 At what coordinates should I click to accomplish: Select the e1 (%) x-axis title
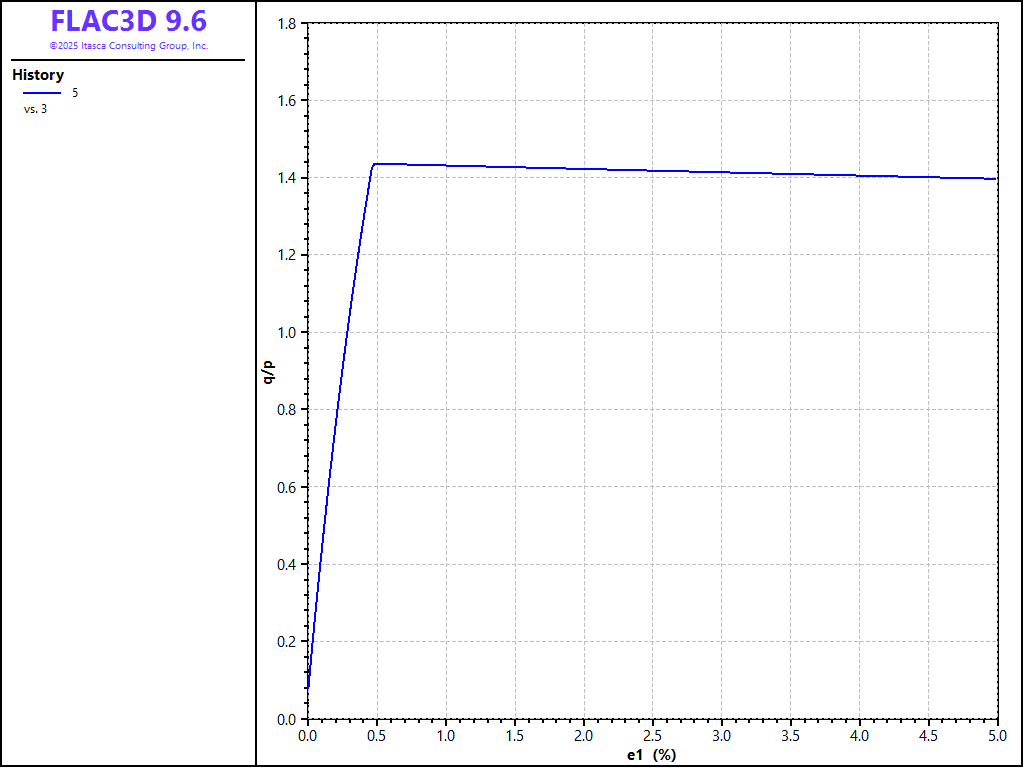point(651,755)
